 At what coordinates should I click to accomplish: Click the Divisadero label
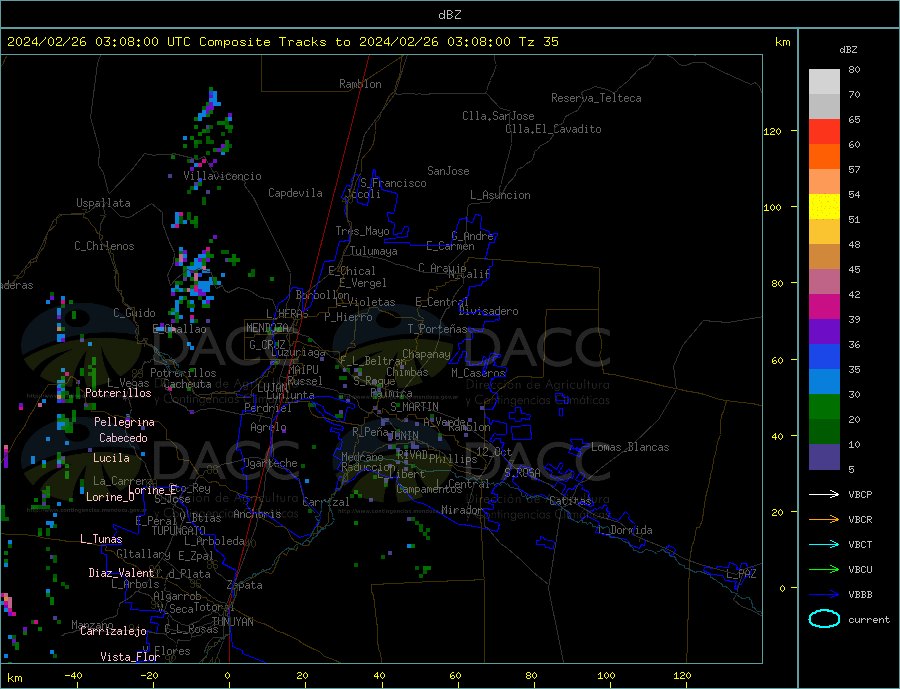tap(488, 311)
